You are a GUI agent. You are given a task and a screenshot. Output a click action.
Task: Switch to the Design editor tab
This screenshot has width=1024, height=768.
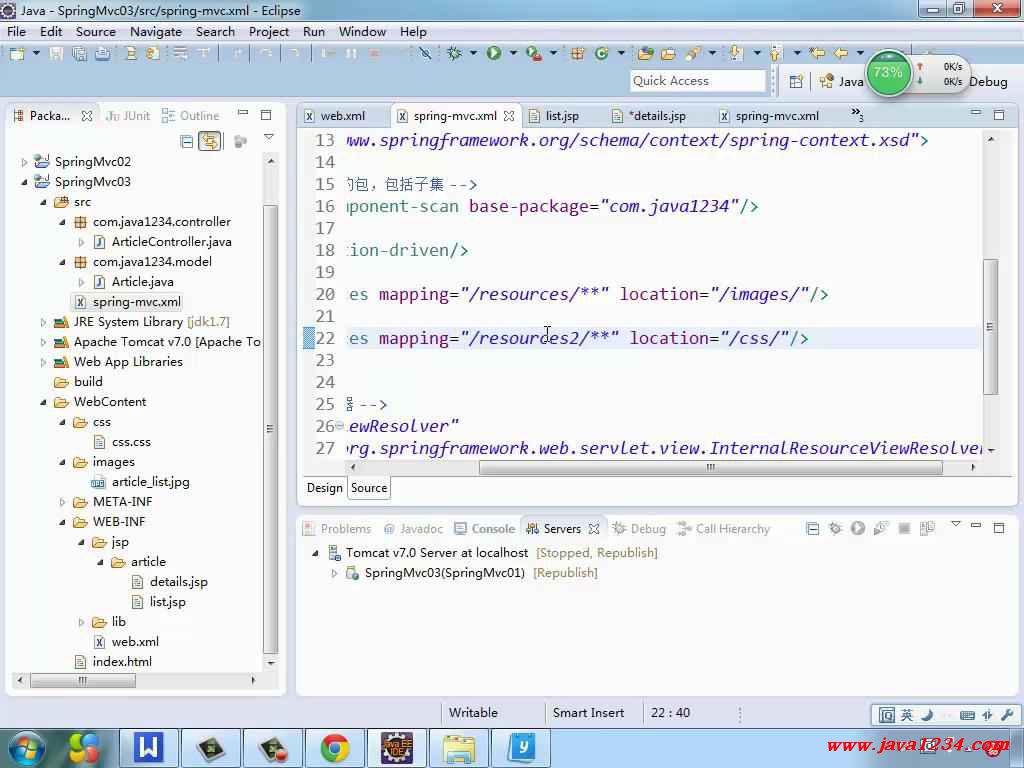[325, 488]
